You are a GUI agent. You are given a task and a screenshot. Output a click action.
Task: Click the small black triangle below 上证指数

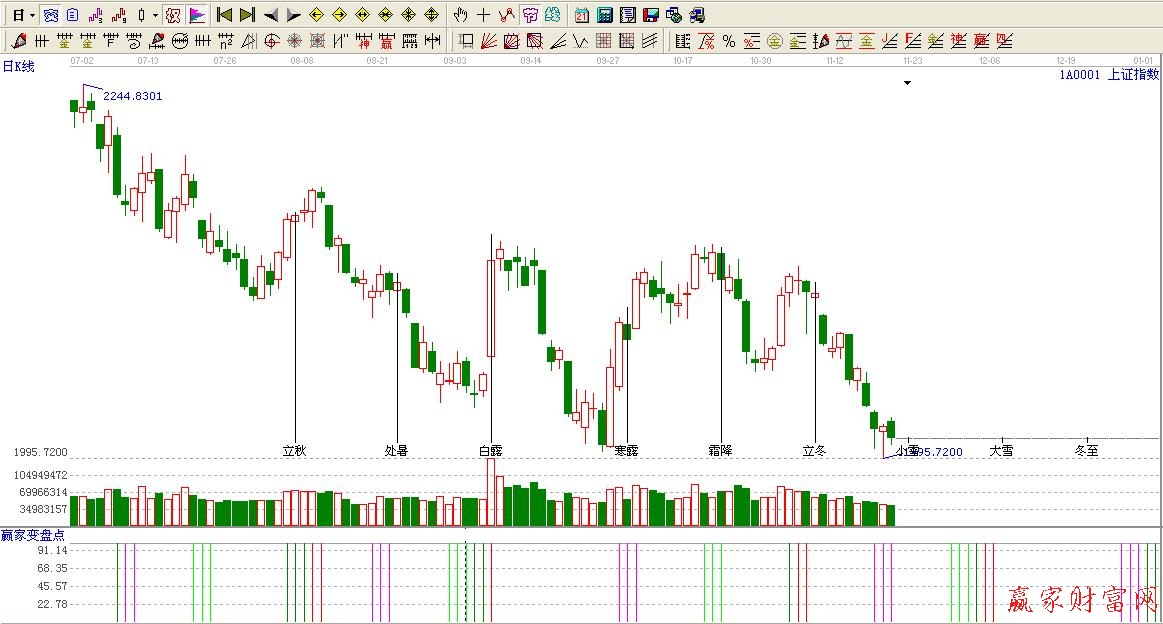(x=907, y=83)
